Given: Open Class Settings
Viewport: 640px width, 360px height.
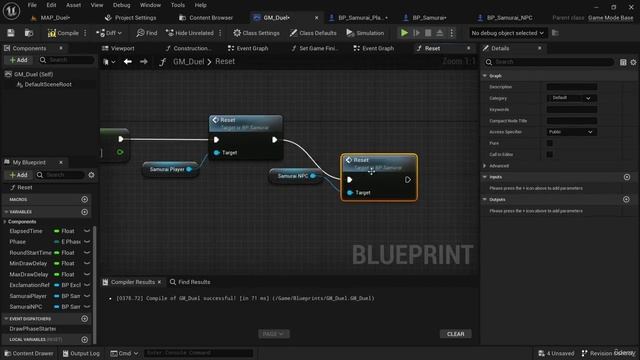Looking at the screenshot, I should pos(256,33).
